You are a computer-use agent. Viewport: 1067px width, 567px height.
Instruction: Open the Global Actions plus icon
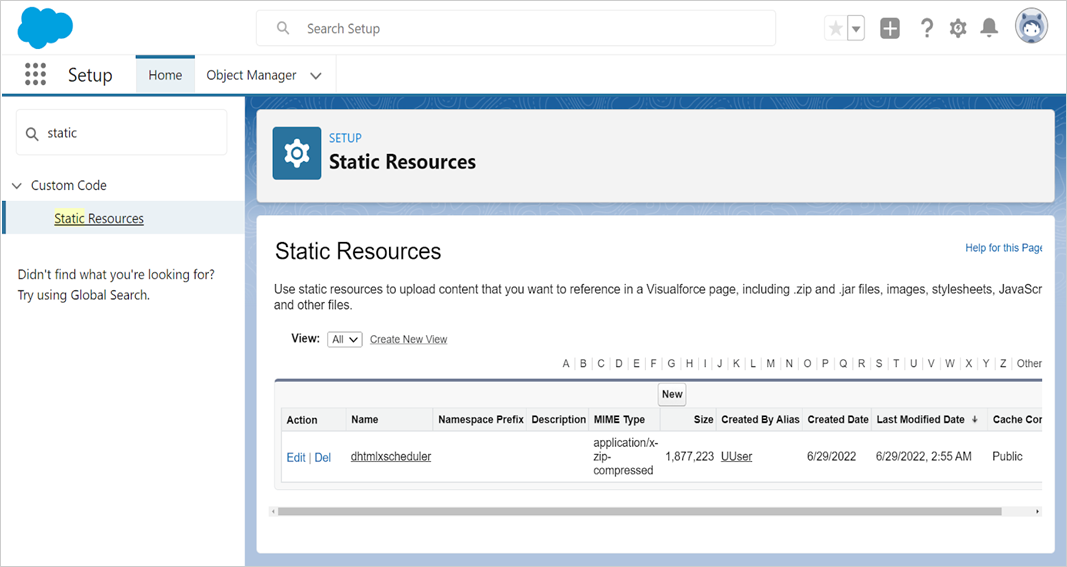click(890, 29)
